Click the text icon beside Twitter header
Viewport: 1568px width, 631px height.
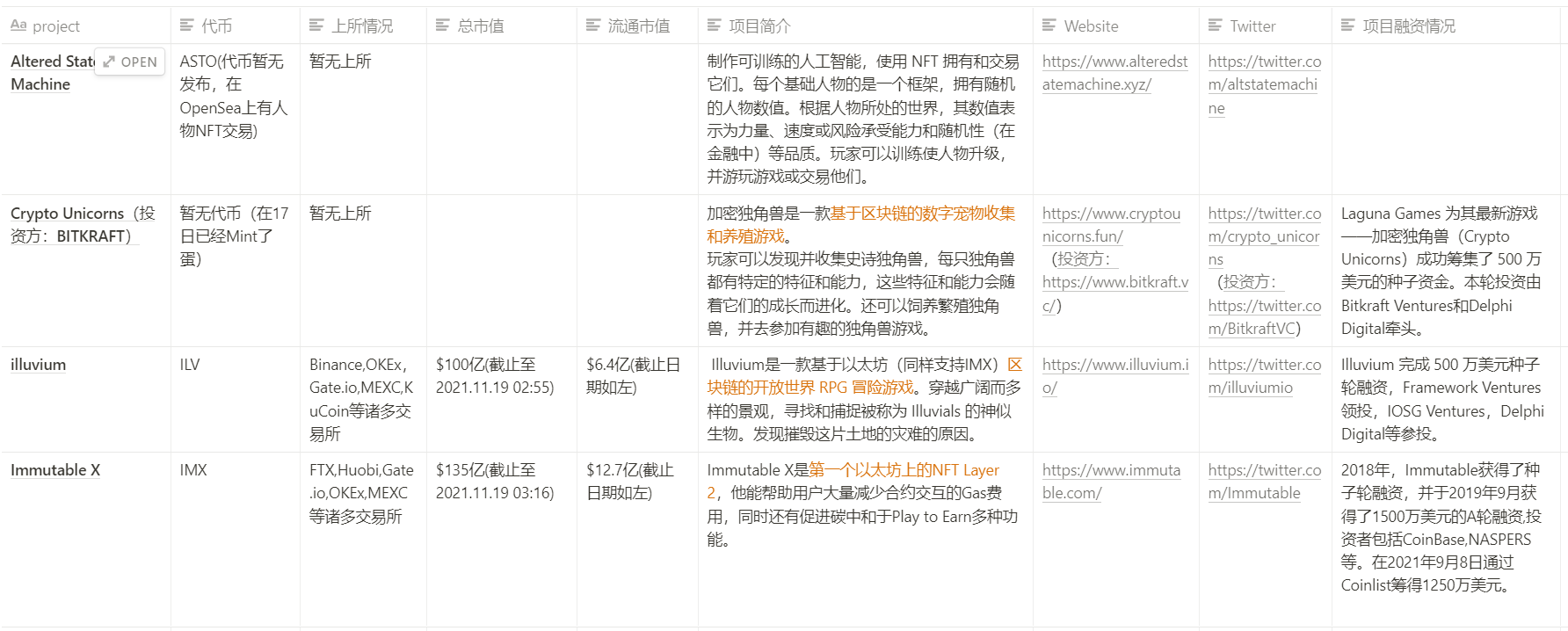(x=1215, y=25)
